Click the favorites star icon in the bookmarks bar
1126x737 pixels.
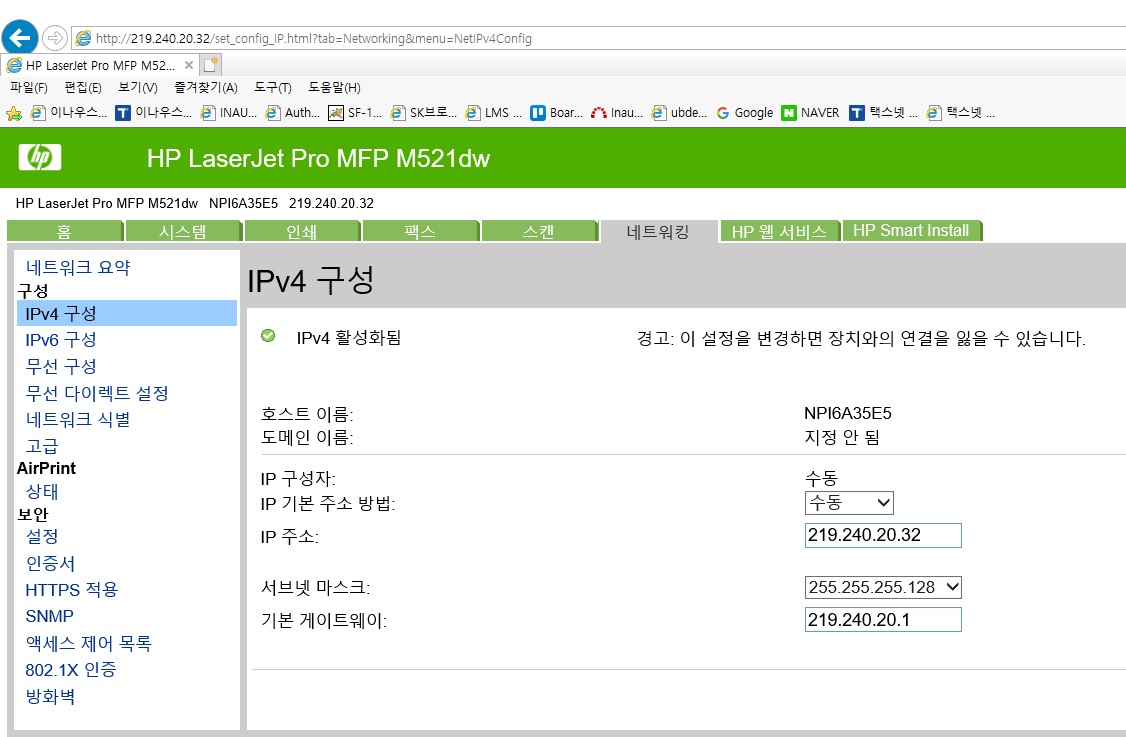tap(14, 113)
